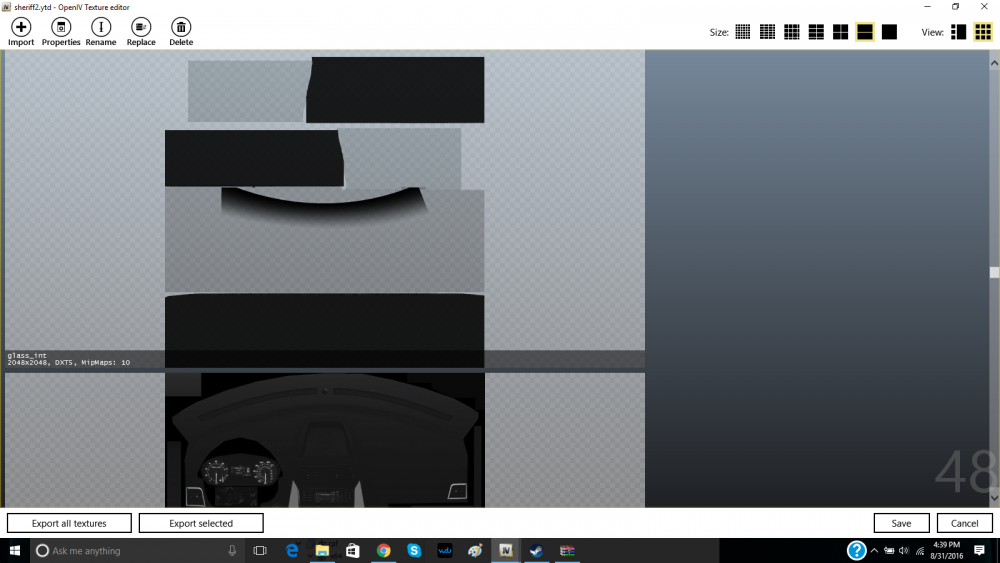Open Windows Store from the taskbar
Screen dimensions: 1000x563
pyautogui.click(x=353, y=551)
